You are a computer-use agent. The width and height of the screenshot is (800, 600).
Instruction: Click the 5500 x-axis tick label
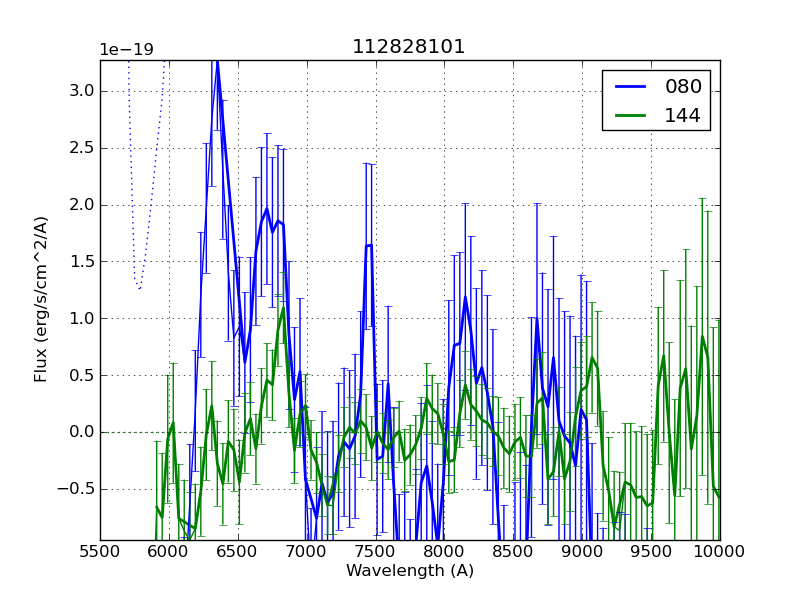pos(100,552)
